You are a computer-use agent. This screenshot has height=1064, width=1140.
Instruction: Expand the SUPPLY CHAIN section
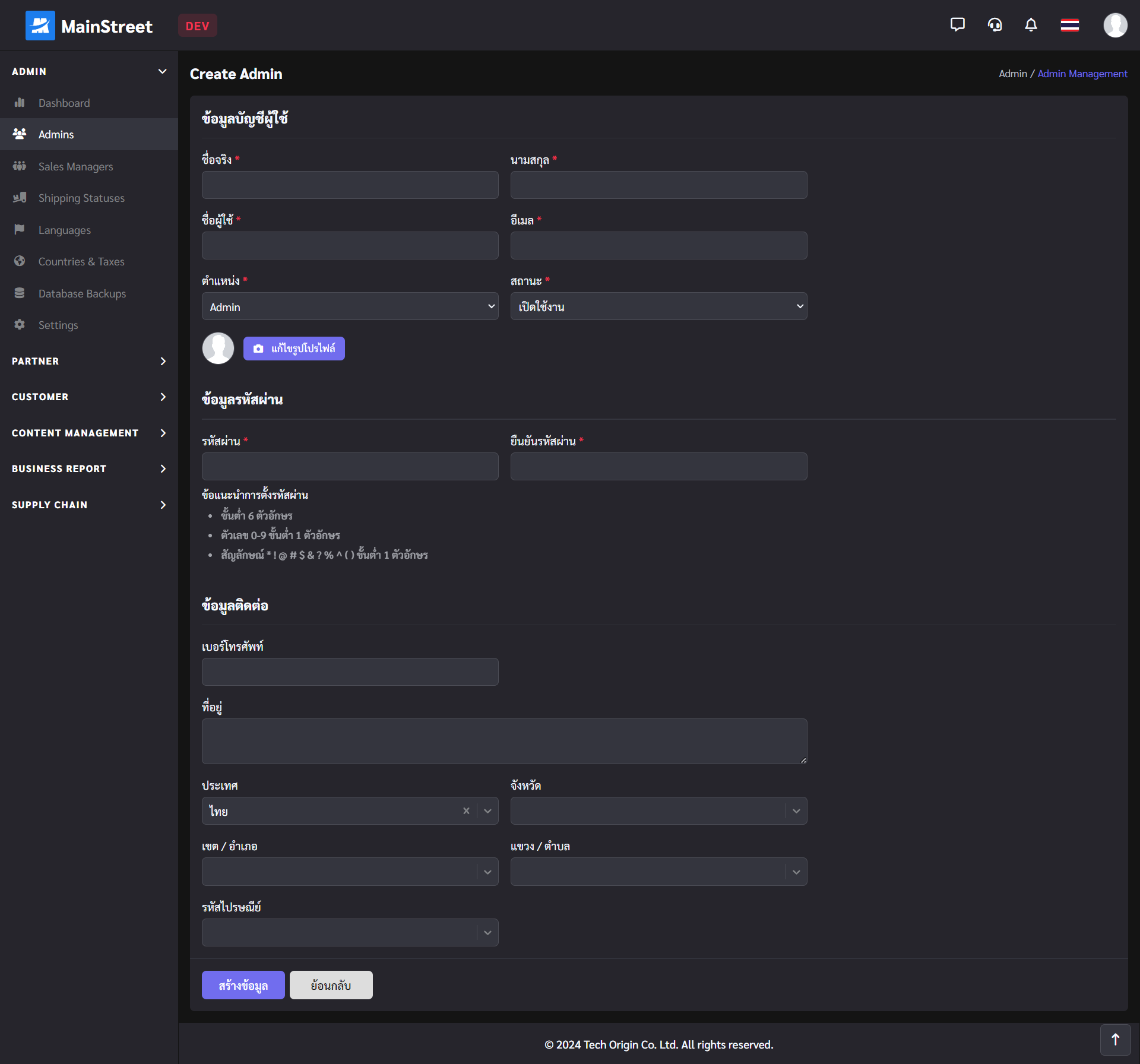coord(89,505)
